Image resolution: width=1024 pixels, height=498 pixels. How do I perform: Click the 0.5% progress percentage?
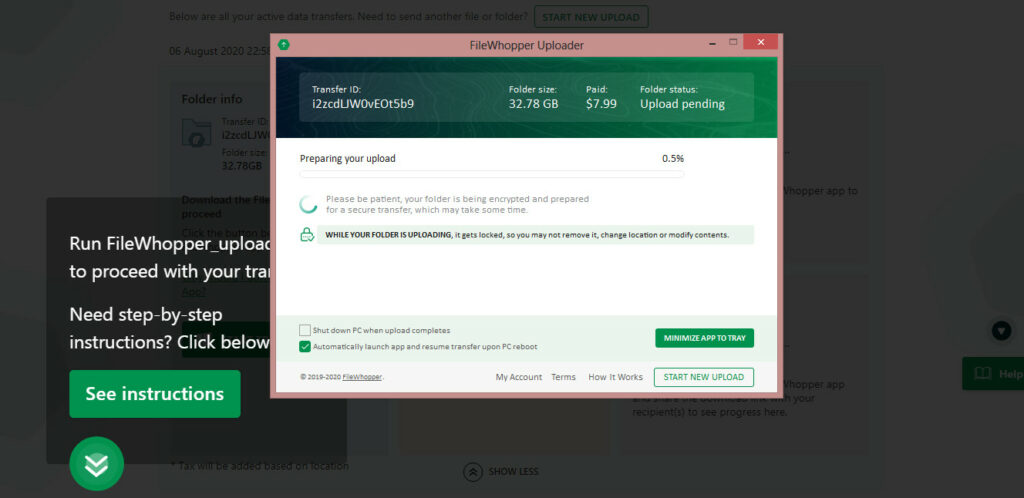pyautogui.click(x=673, y=158)
